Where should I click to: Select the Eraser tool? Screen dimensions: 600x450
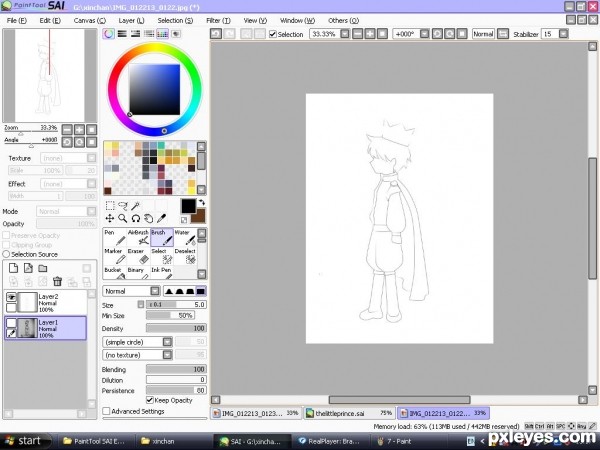(x=138, y=256)
